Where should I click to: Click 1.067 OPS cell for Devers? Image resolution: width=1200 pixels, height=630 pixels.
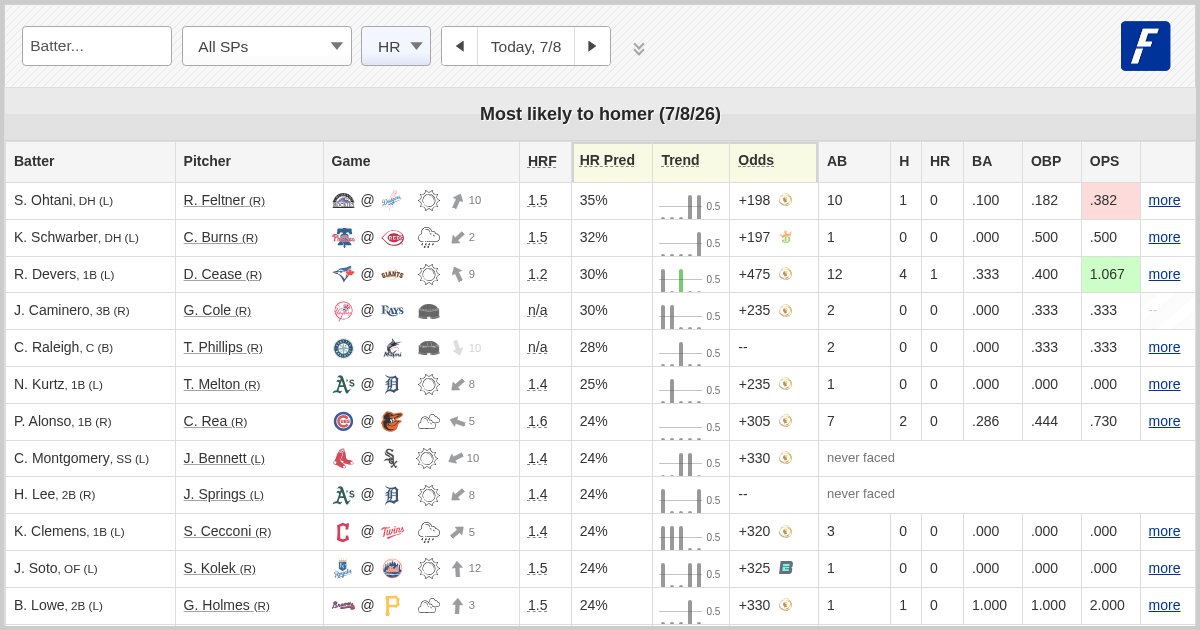[1111, 274]
